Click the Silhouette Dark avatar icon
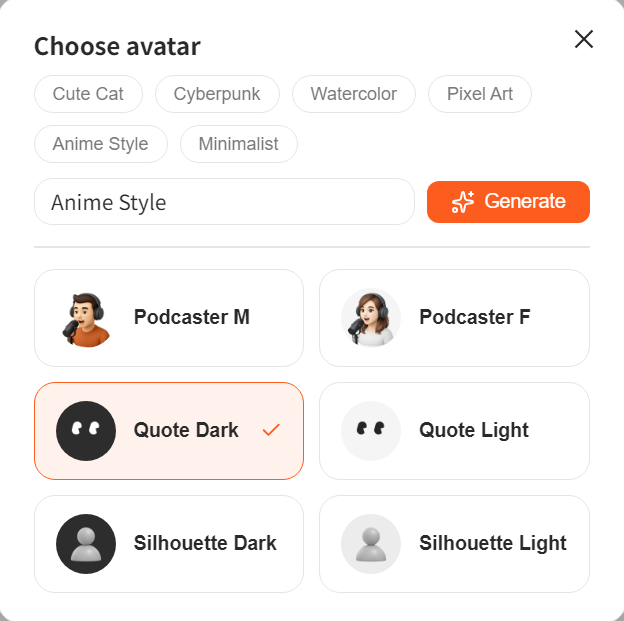Viewport: 624px width, 621px height. pyautogui.click(x=86, y=544)
